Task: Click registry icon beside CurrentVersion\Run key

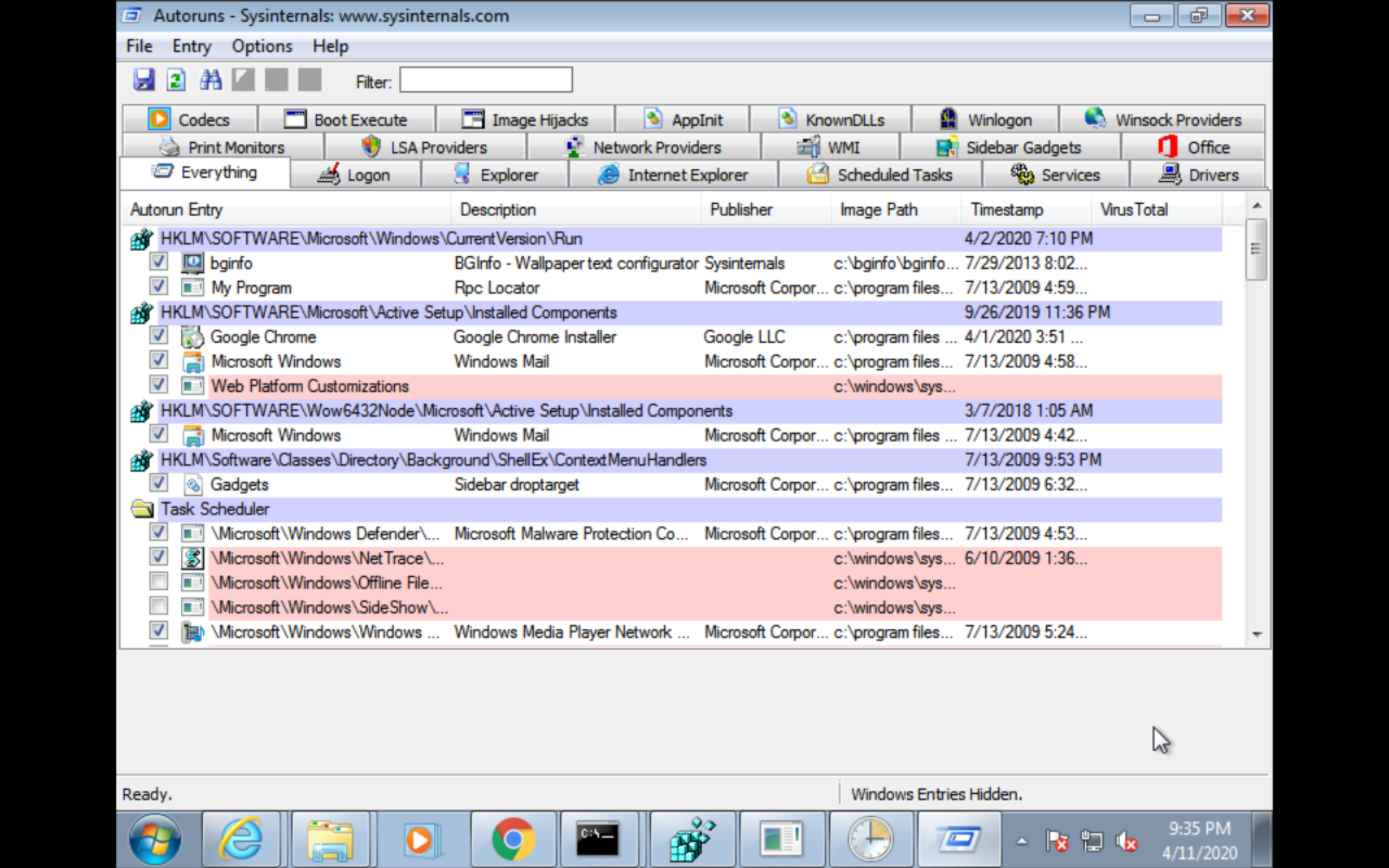Action: 142,239
